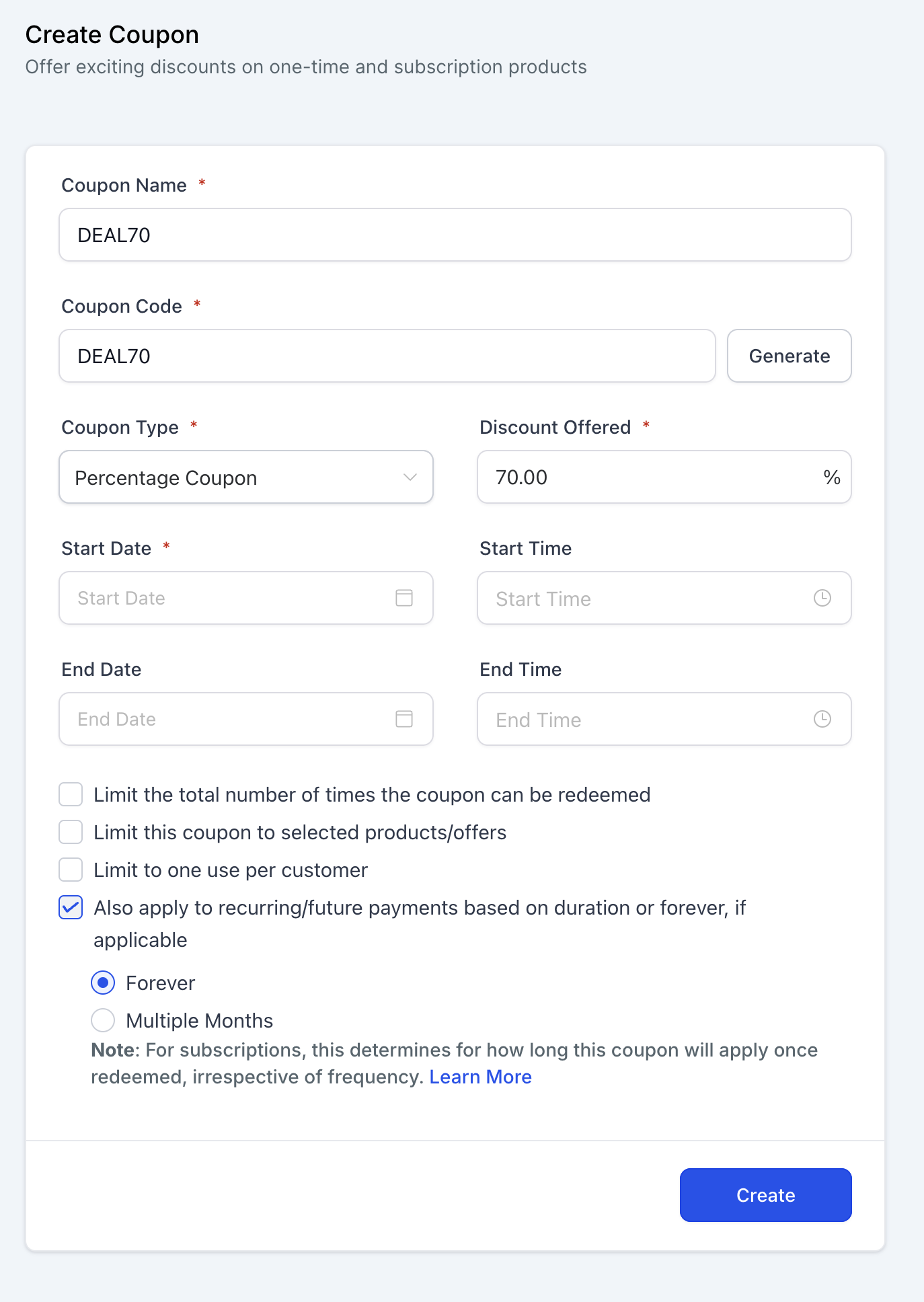This screenshot has width=924, height=1302.
Task: Click the Start Time clock icon
Action: pyautogui.click(x=822, y=598)
